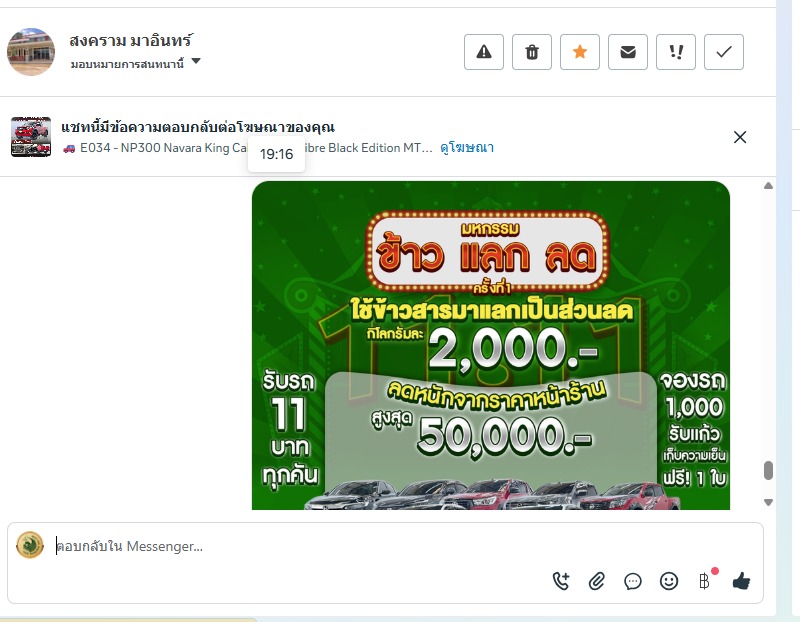The image size is (800, 622).
Task: Open saved replies speech bubble icon
Action: point(633,581)
